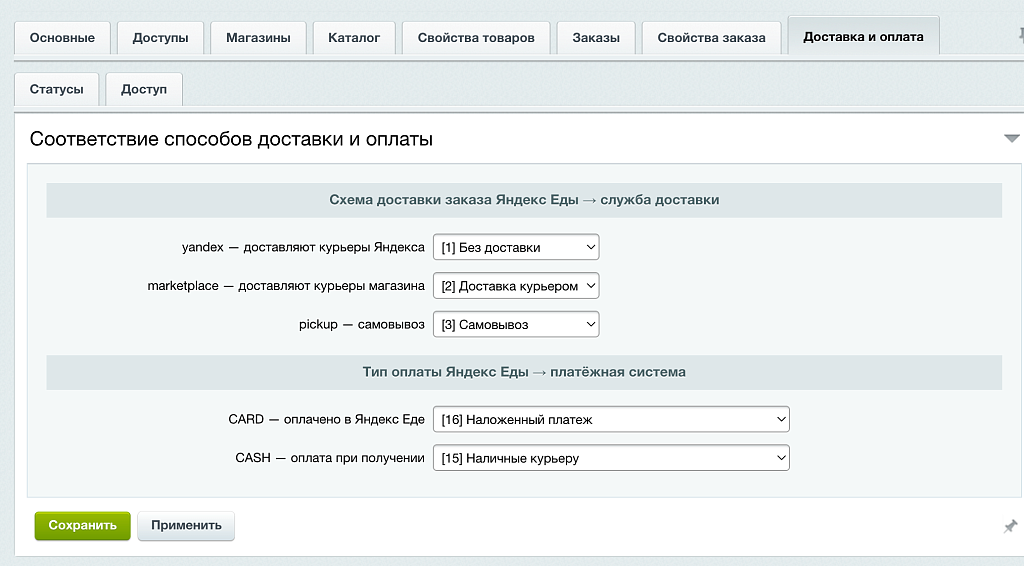Go to the Свойства товаров tab
The width and height of the screenshot is (1024, 566).
(476, 38)
